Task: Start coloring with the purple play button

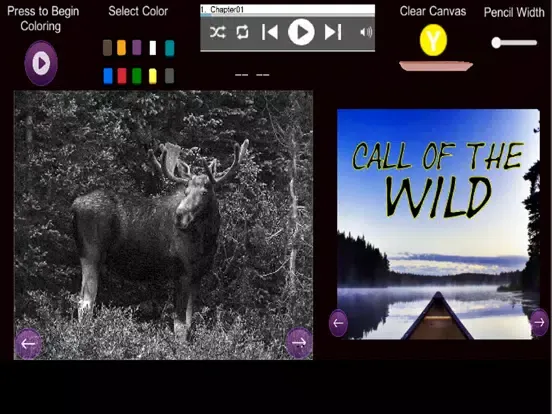Action: point(41,63)
